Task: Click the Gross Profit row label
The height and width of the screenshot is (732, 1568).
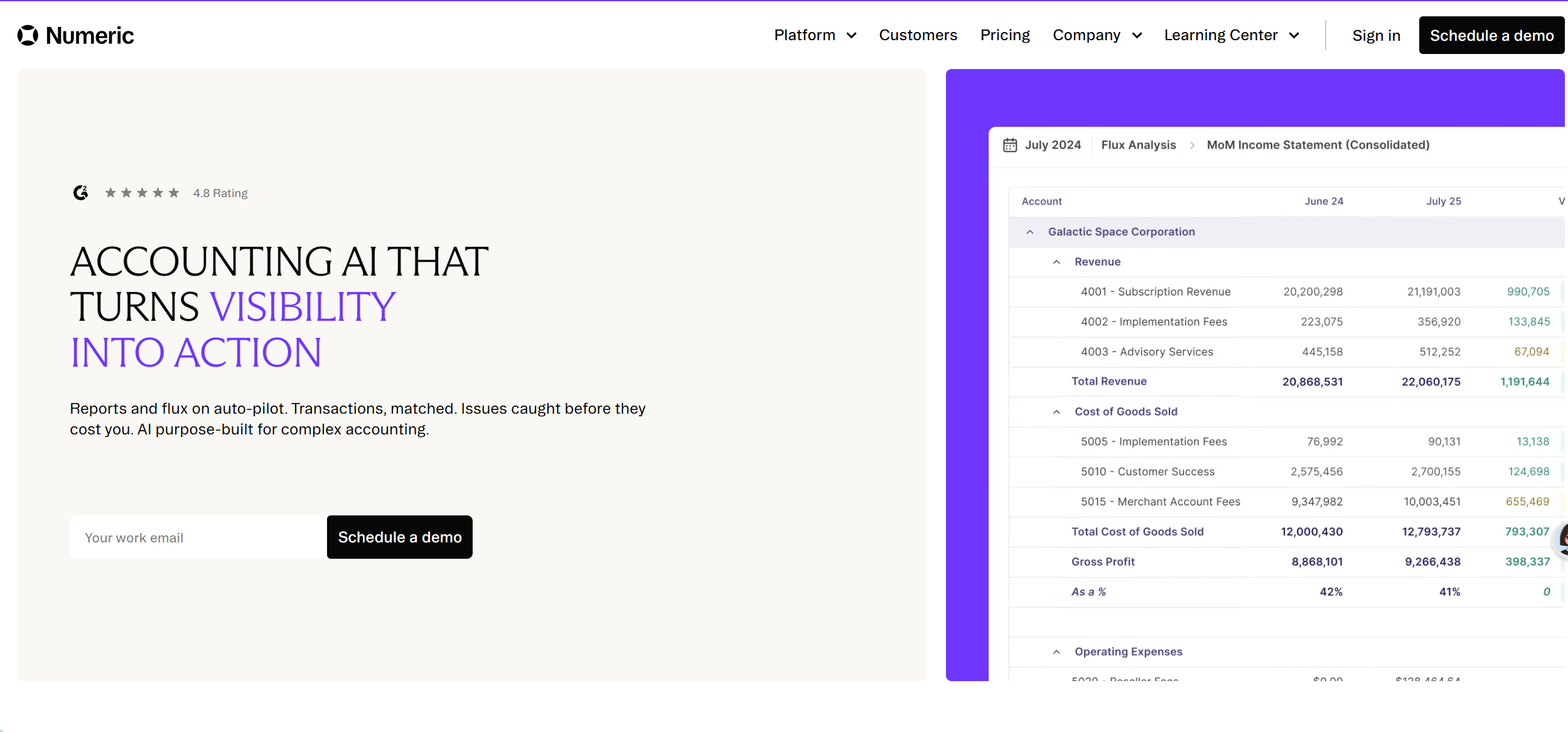Action: (x=1103, y=562)
